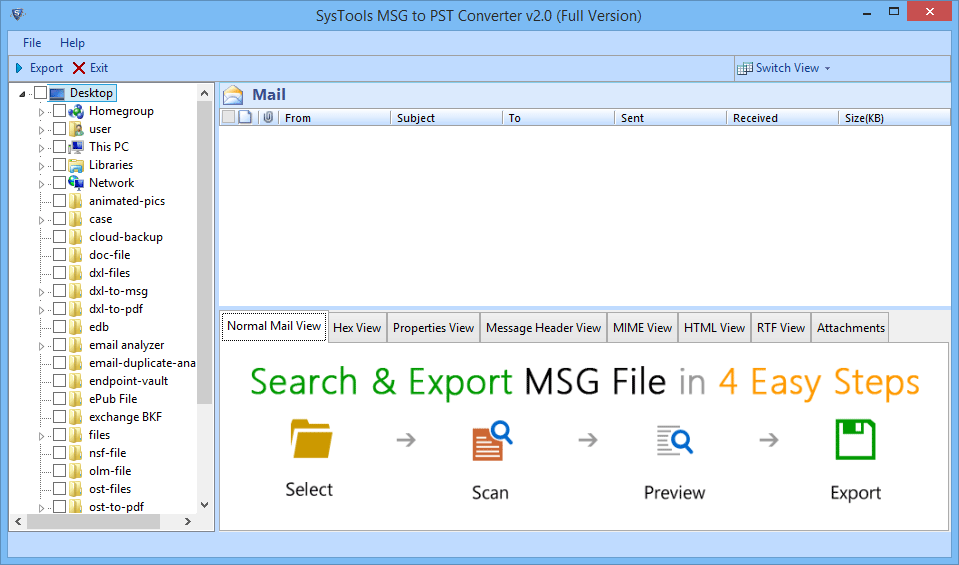Tick the checkbox beside This PC
This screenshot has height=565, width=959.
coord(59,147)
